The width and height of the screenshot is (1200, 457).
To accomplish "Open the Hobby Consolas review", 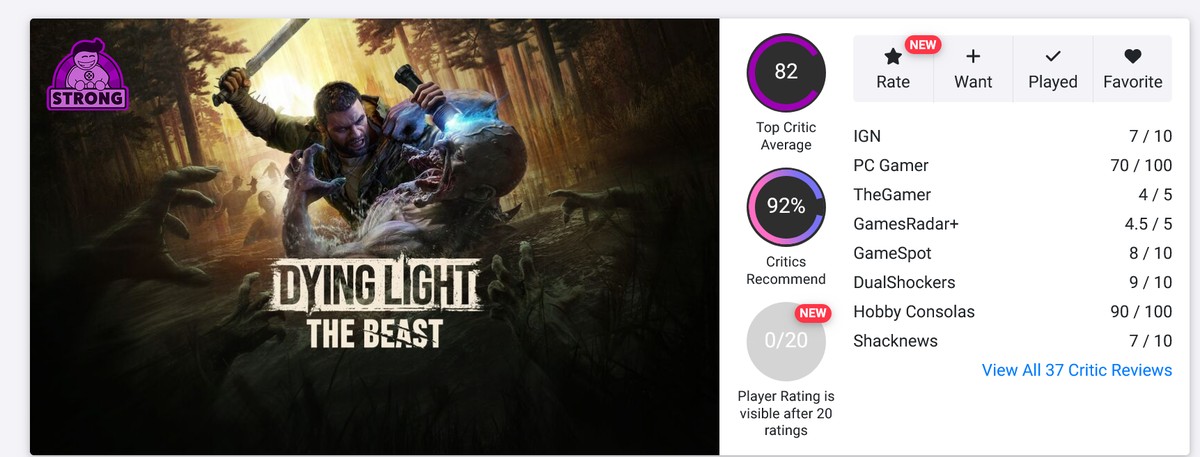I will 913,311.
